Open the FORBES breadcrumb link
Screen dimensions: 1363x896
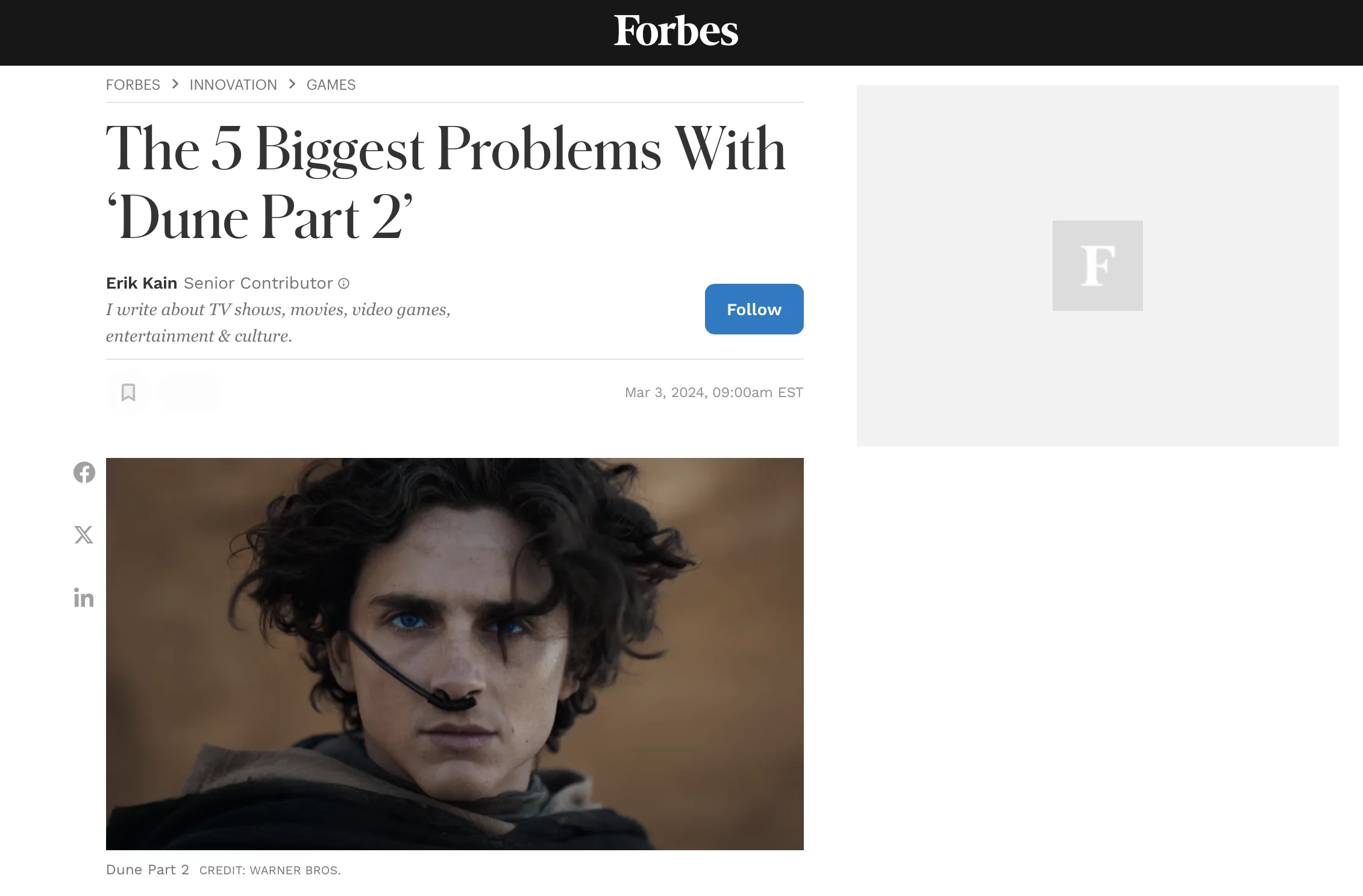click(x=133, y=85)
